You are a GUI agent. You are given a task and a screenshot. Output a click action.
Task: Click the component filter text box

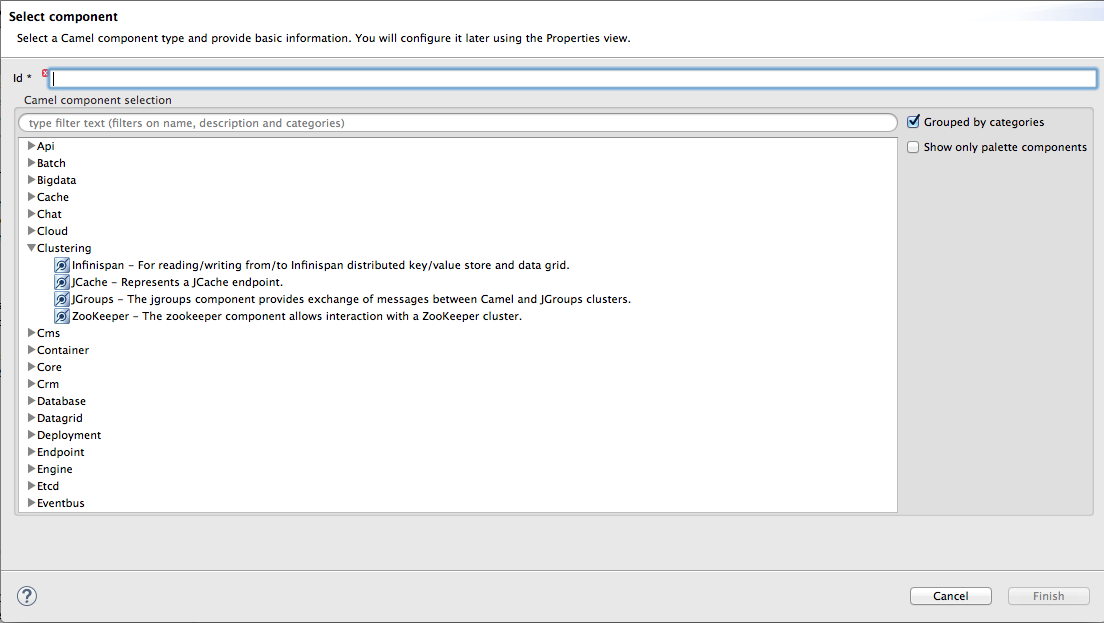click(x=457, y=123)
